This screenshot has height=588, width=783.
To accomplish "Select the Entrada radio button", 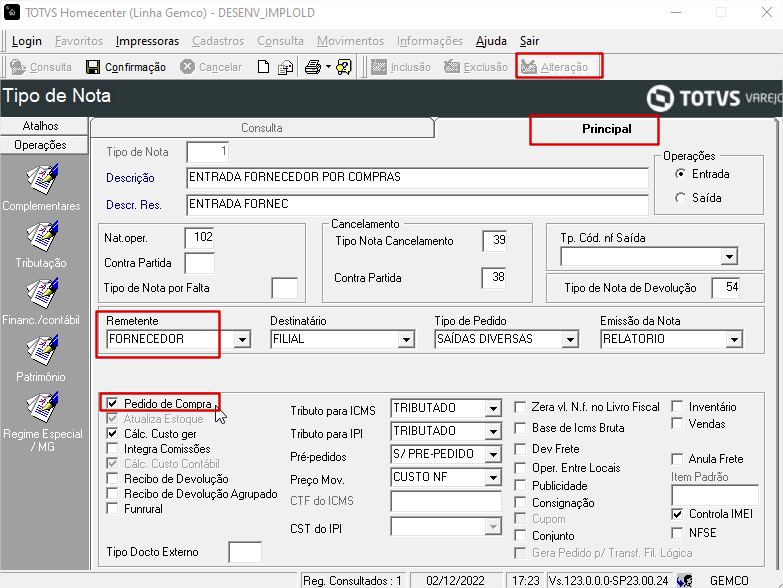I will [x=680, y=174].
